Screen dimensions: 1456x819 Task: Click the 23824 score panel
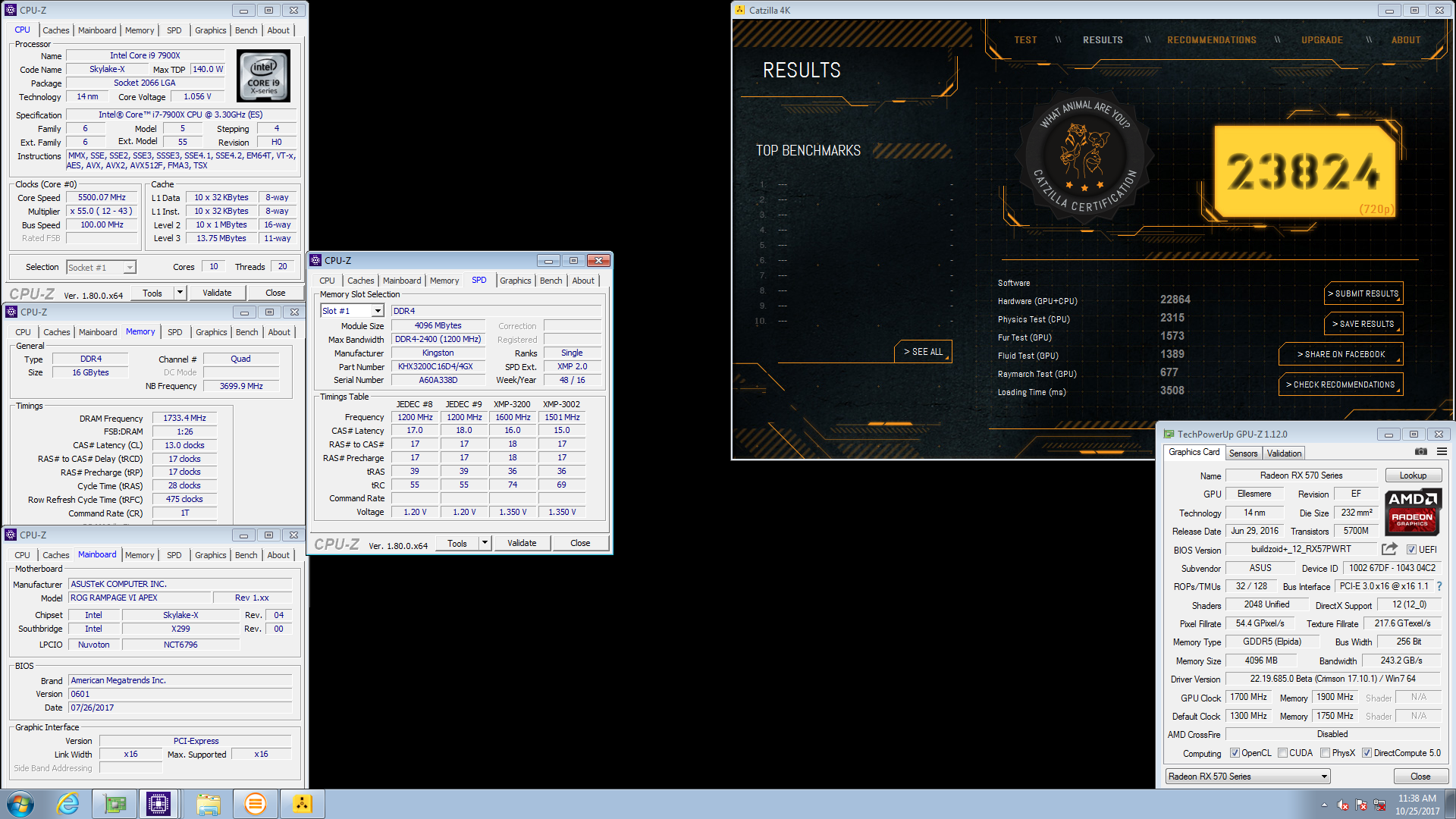(1305, 172)
